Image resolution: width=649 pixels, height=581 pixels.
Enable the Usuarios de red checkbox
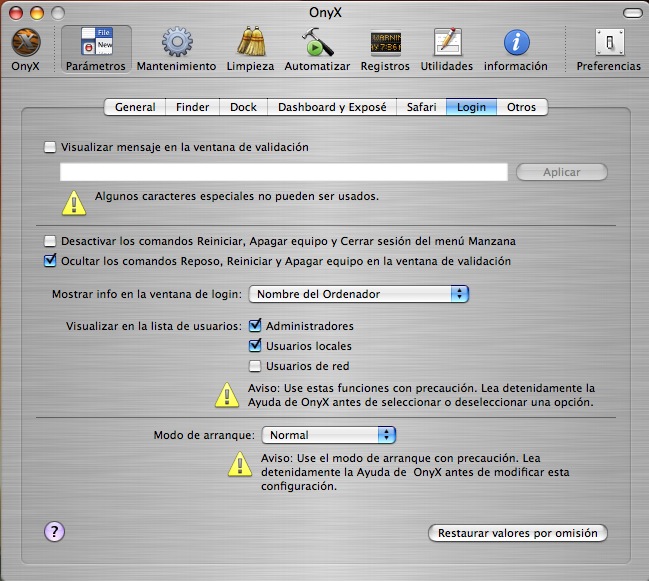(255, 366)
